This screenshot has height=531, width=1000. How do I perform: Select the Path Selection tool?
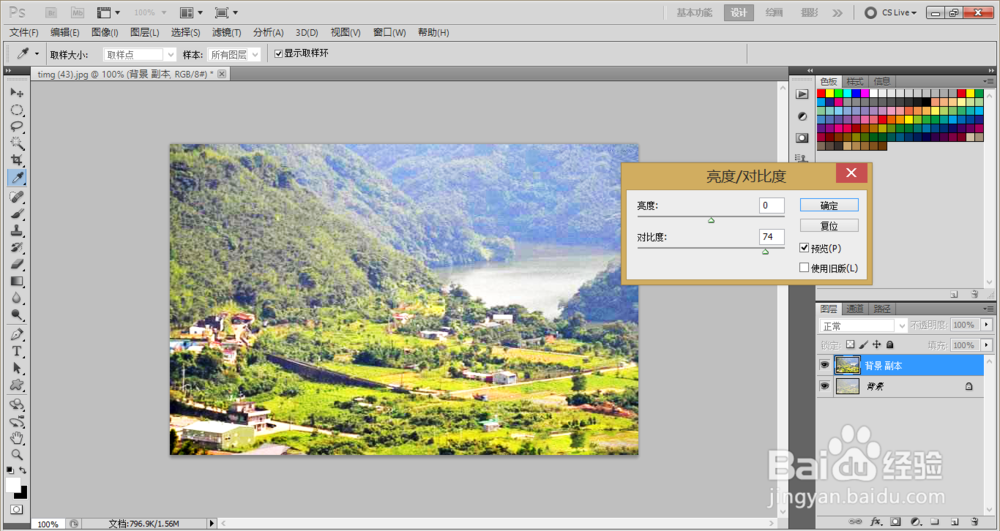tap(17, 368)
